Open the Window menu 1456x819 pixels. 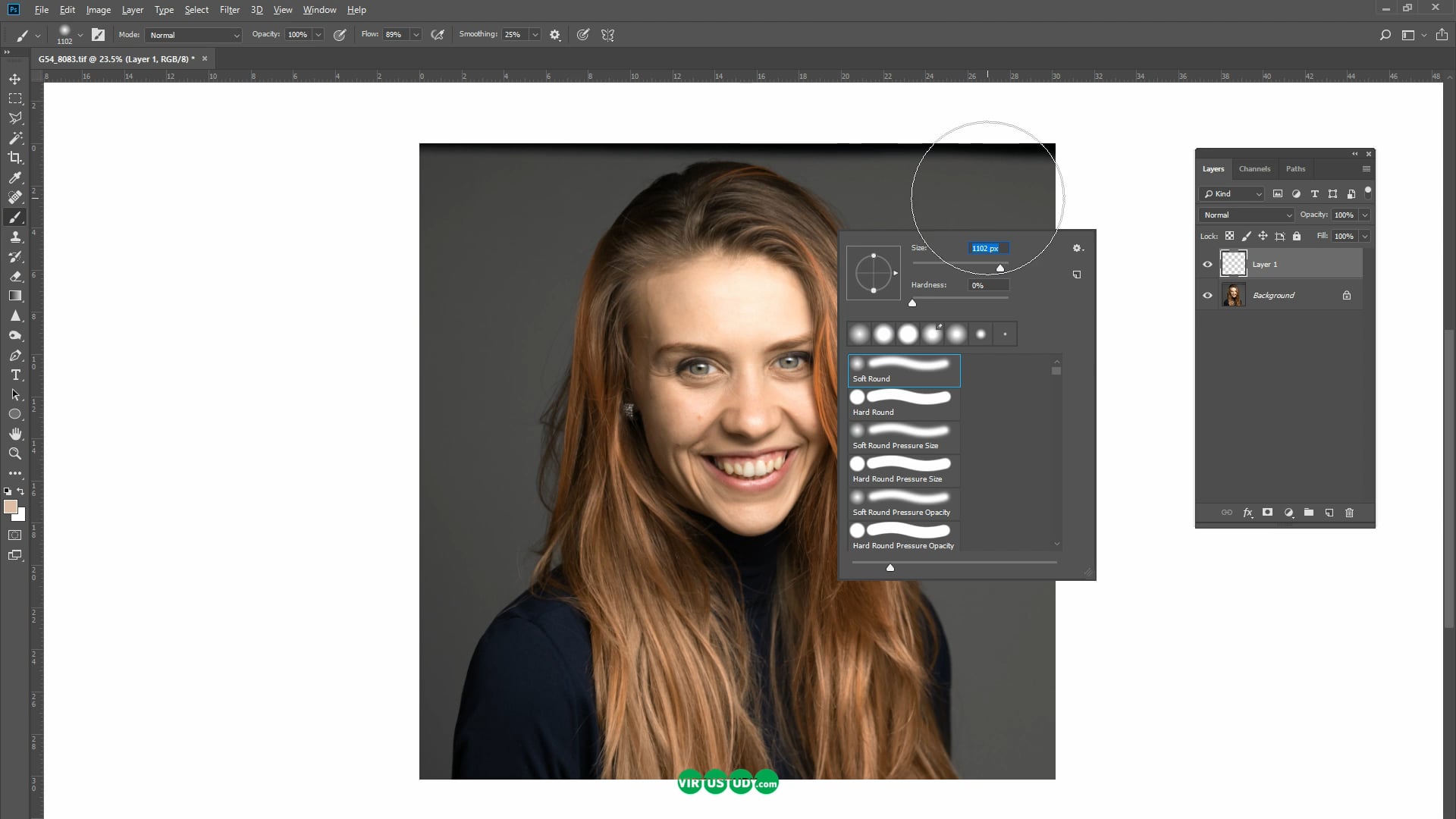[x=319, y=10]
